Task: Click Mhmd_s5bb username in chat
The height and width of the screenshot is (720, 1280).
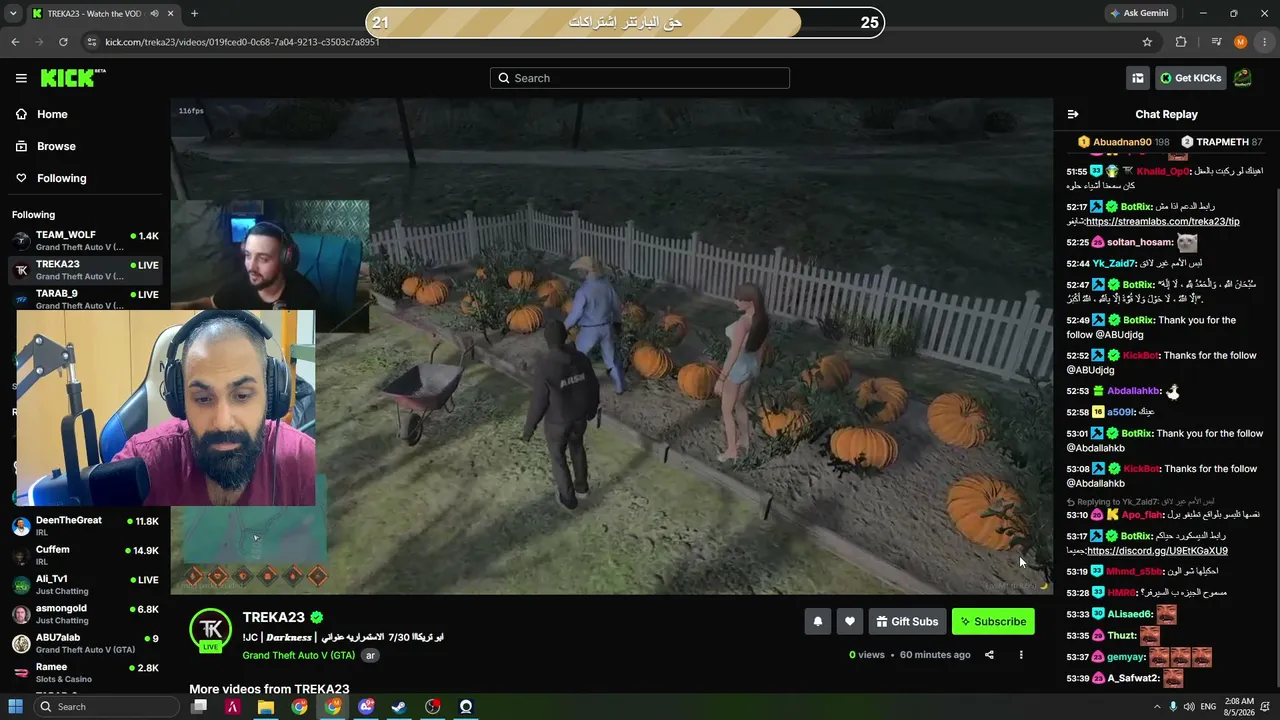Action: click(x=1134, y=572)
